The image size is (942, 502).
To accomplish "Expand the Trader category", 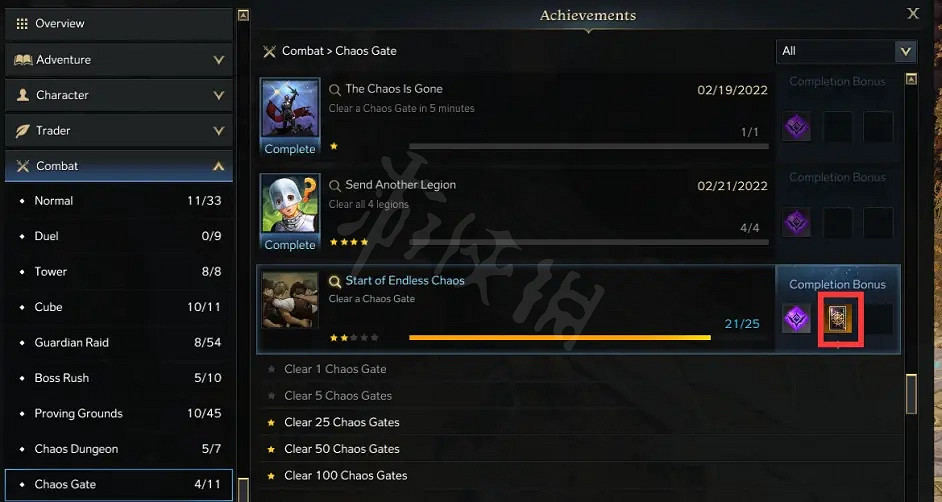I will pos(119,130).
